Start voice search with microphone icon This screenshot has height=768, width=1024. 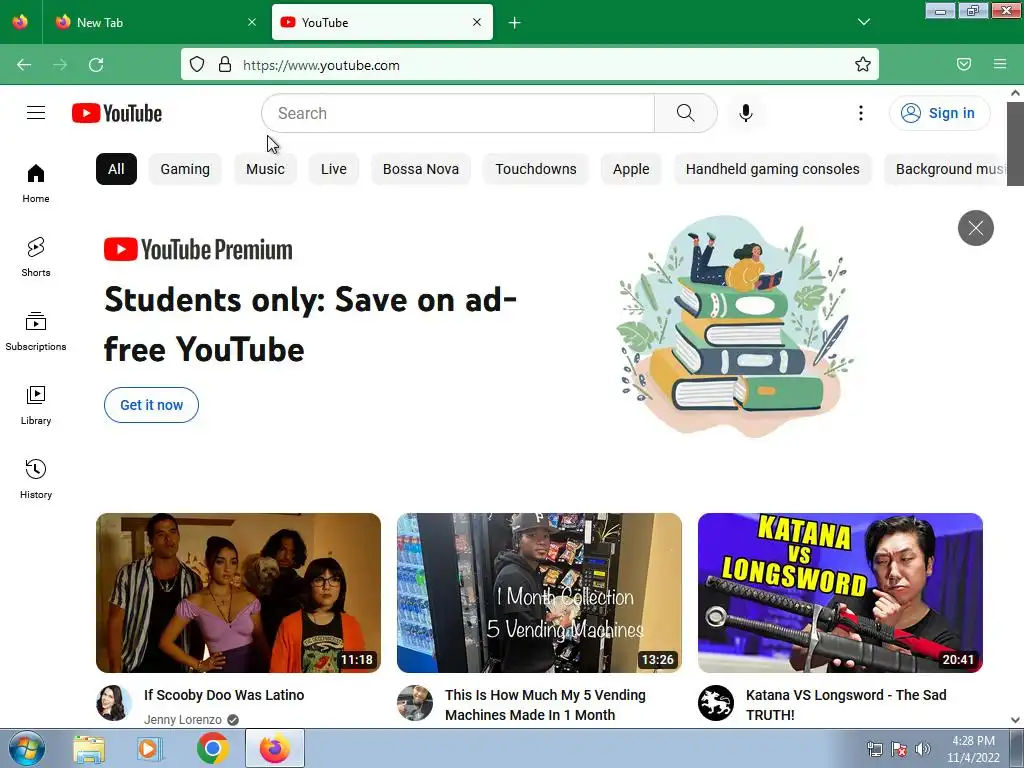click(x=746, y=113)
